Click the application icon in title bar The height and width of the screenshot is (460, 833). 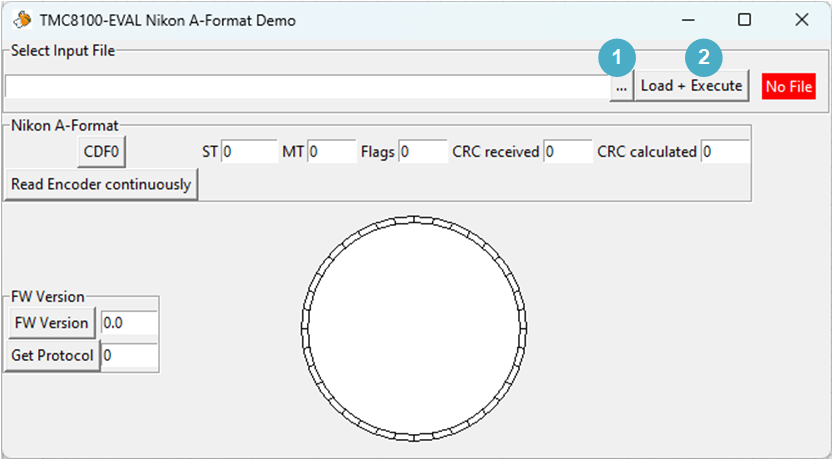click(x=22, y=20)
